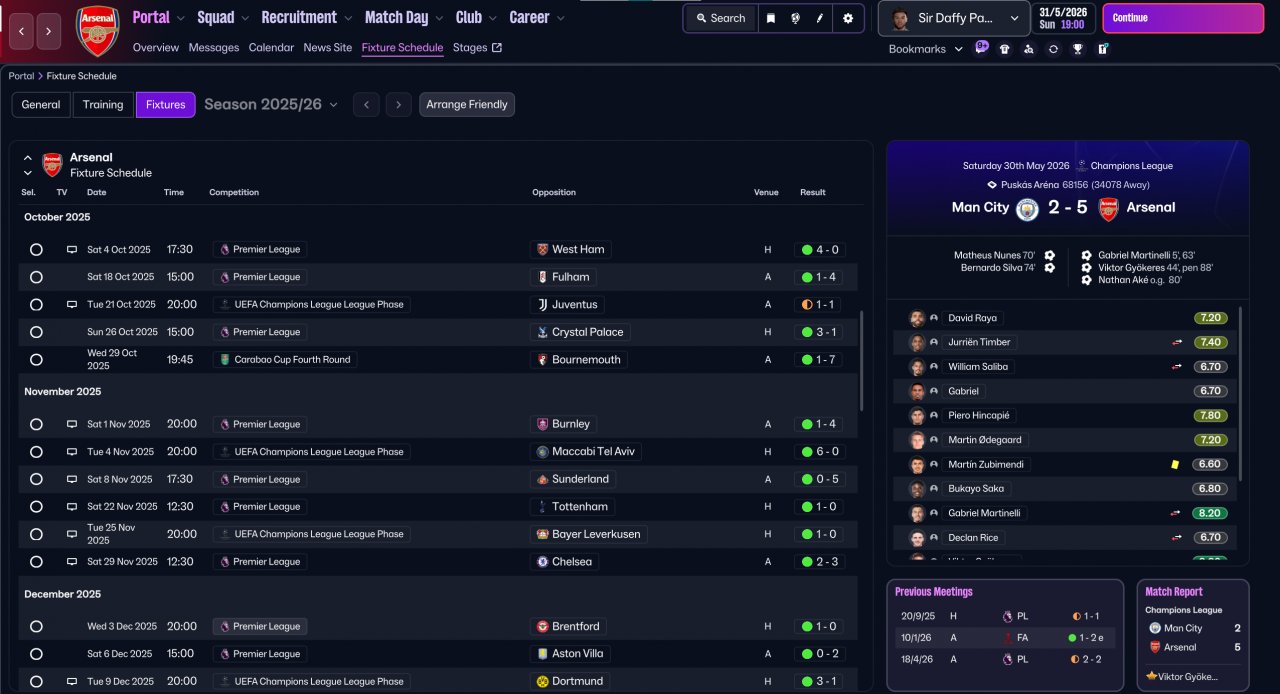This screenshot has height=694, width=1280.
Task: Select the radio button for Bournemouth fixture
Action: tap(36, 360)
